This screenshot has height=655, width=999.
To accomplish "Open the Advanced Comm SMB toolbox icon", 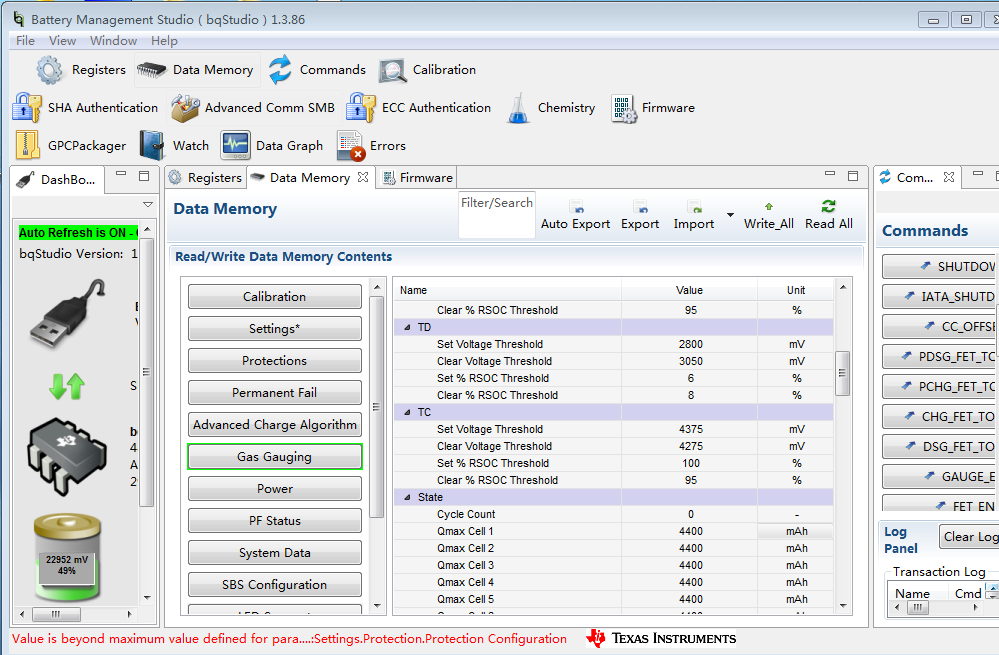I will (185, 108).
